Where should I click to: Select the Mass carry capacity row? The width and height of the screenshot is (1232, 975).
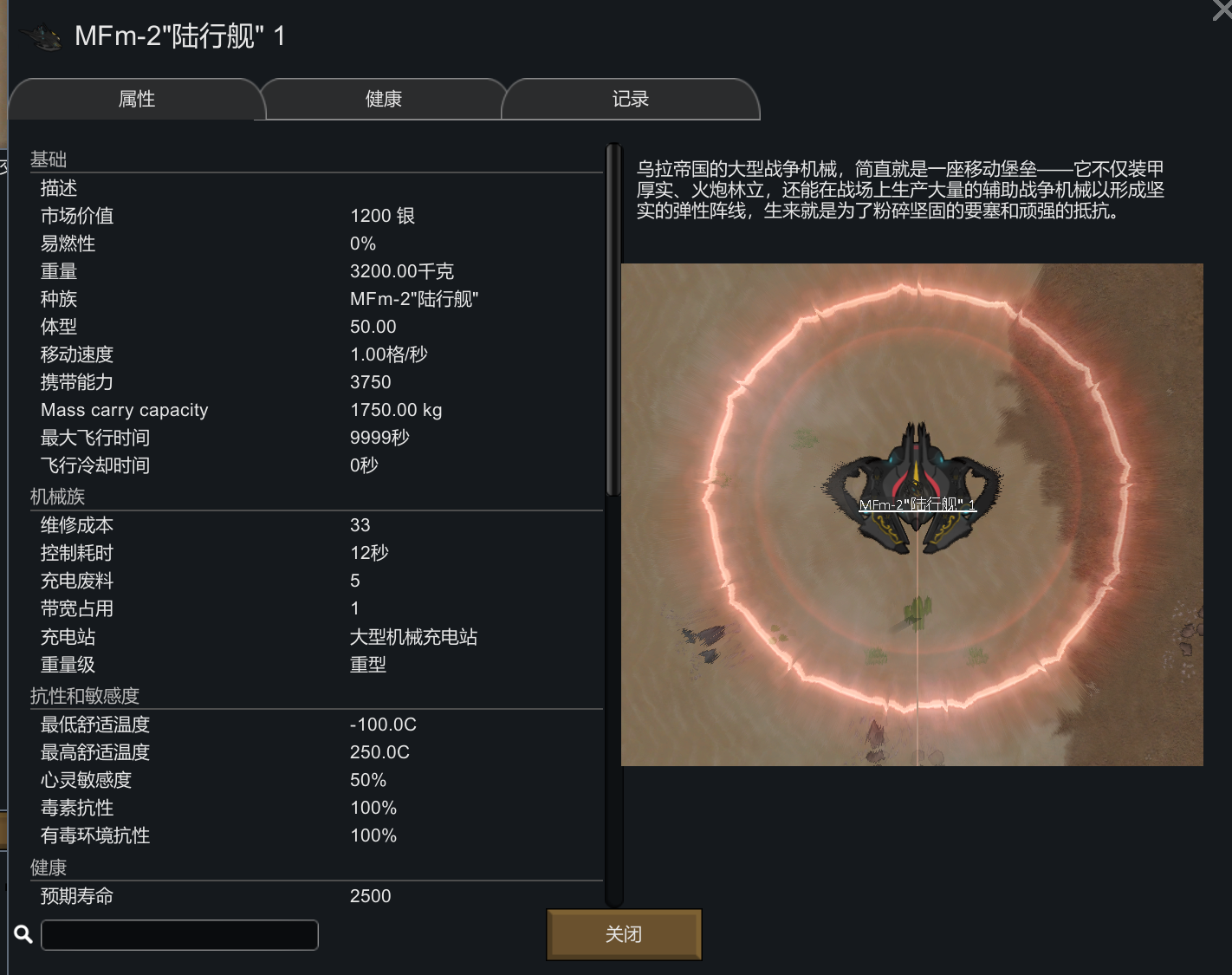coord(316,410)
